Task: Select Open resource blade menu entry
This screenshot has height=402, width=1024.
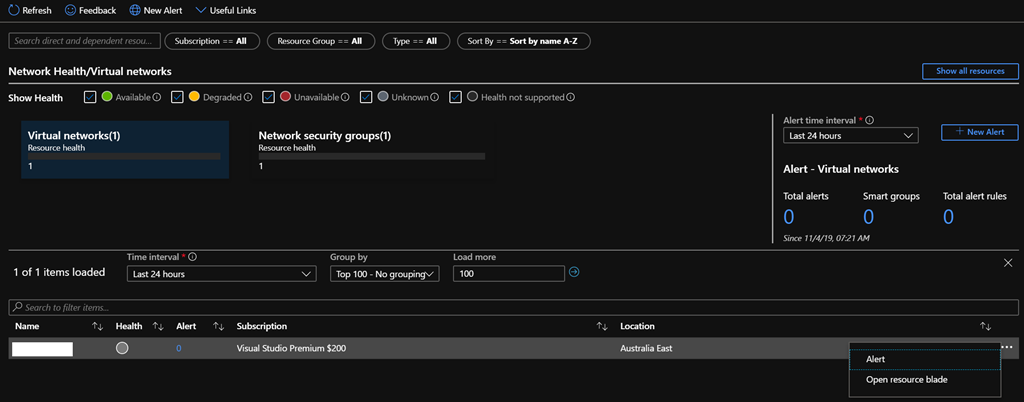Action: pyautogui.click(x=906, y=379)
